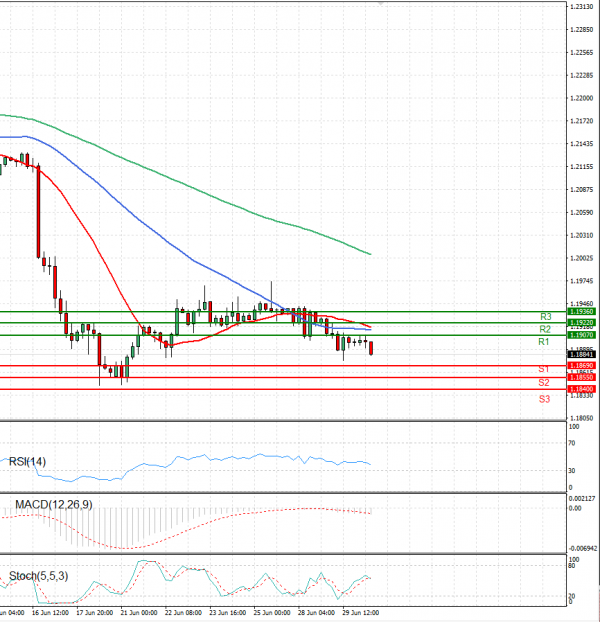Click the MACD 0.002127 axis value

(582, 499)
